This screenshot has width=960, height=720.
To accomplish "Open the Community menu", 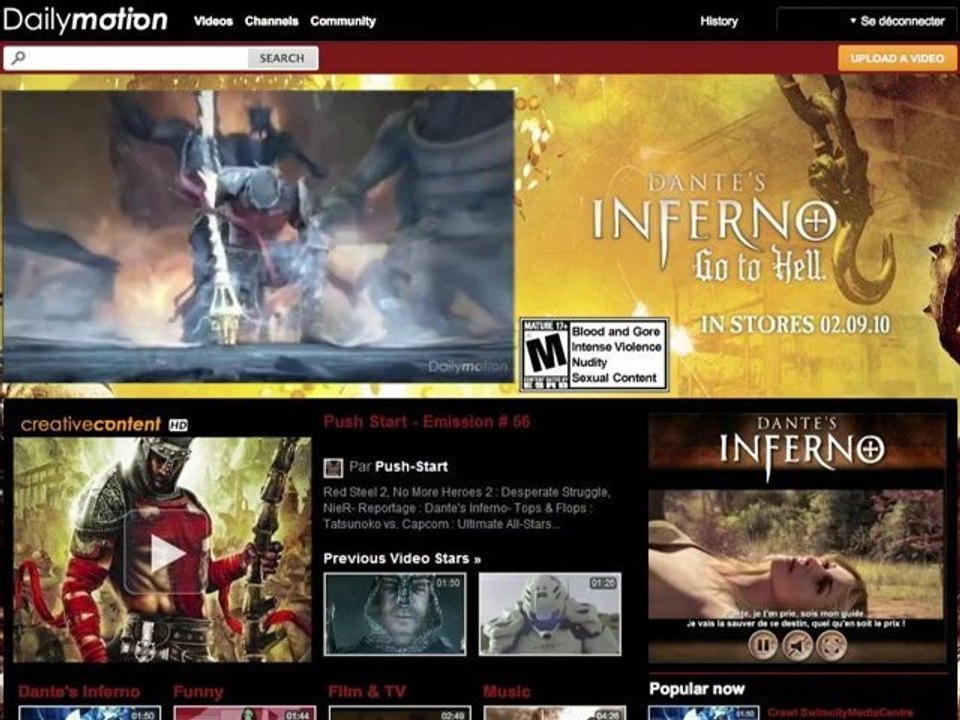I will [343, 21].
